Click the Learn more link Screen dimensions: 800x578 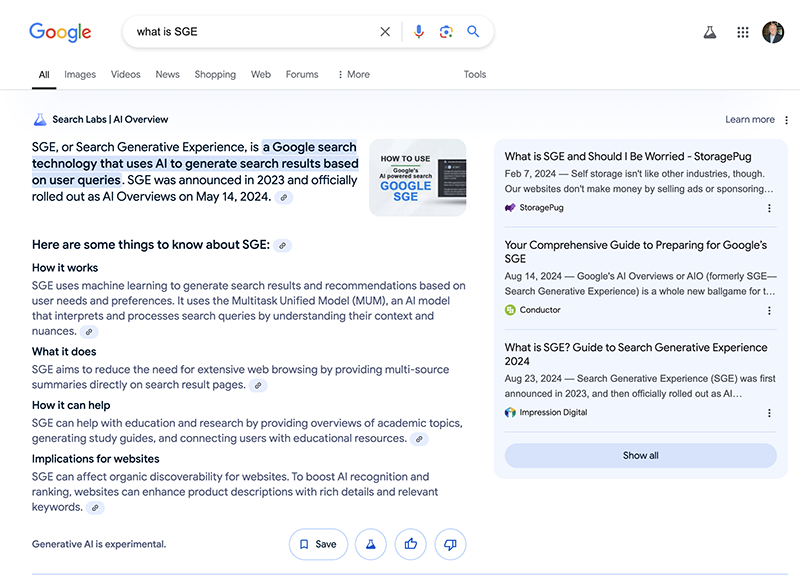pos(749,119)
